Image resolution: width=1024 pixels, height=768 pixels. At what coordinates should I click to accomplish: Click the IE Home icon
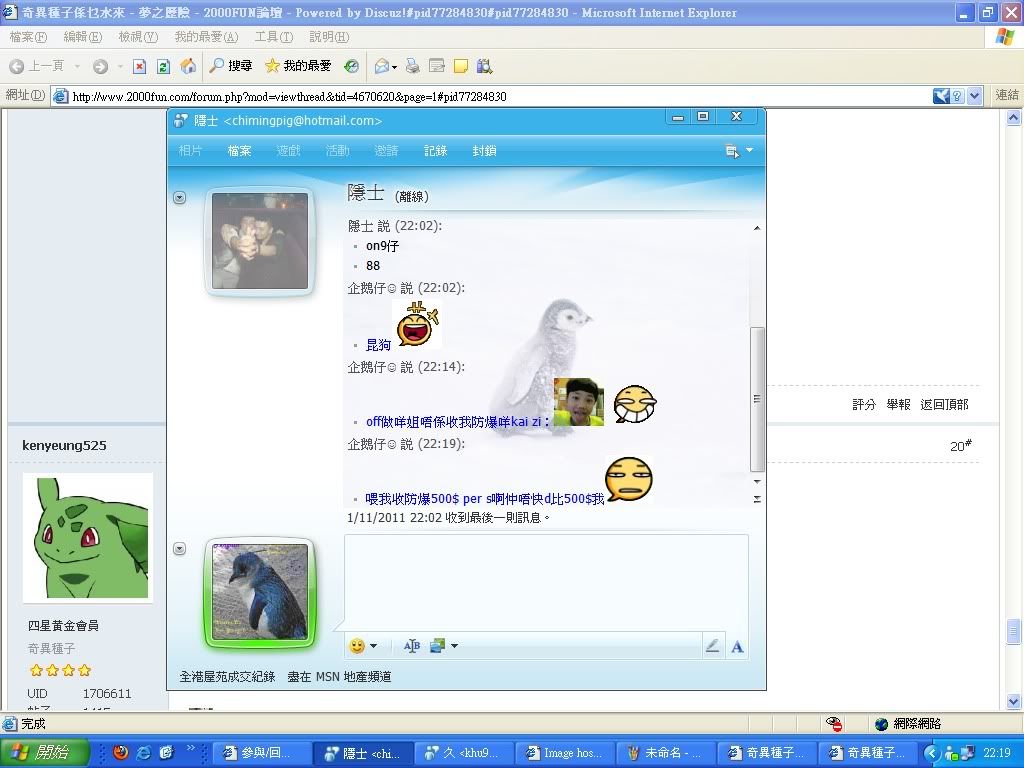click(187, 66)
